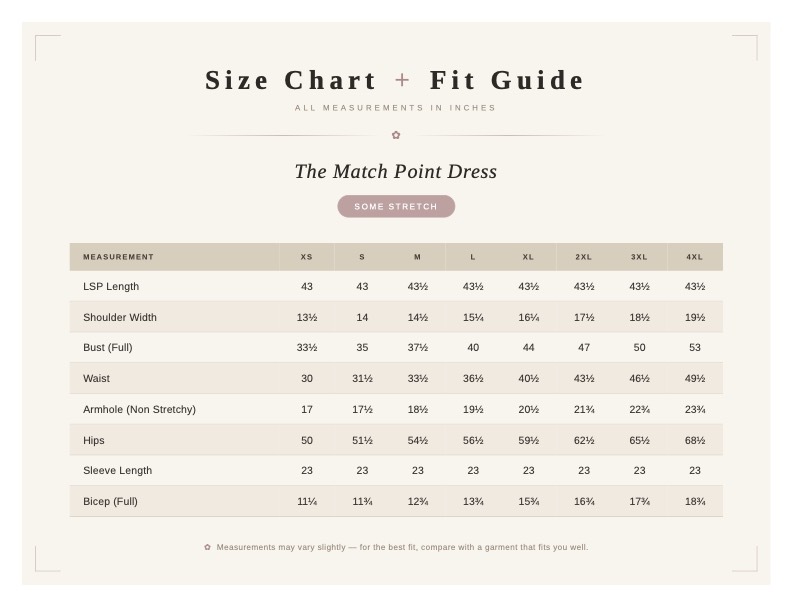Screen dimensions: 792x612
Task: Click the MEASUREMENT column header
Action: (x=118, y=257)
